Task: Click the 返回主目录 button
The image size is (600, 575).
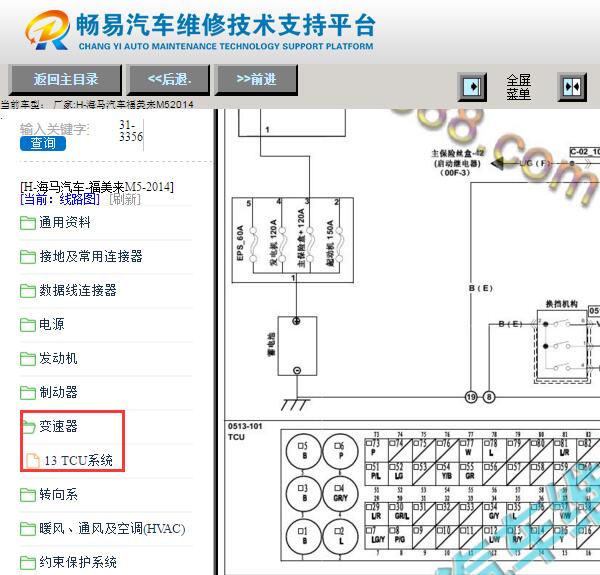Action: (65, 80)
